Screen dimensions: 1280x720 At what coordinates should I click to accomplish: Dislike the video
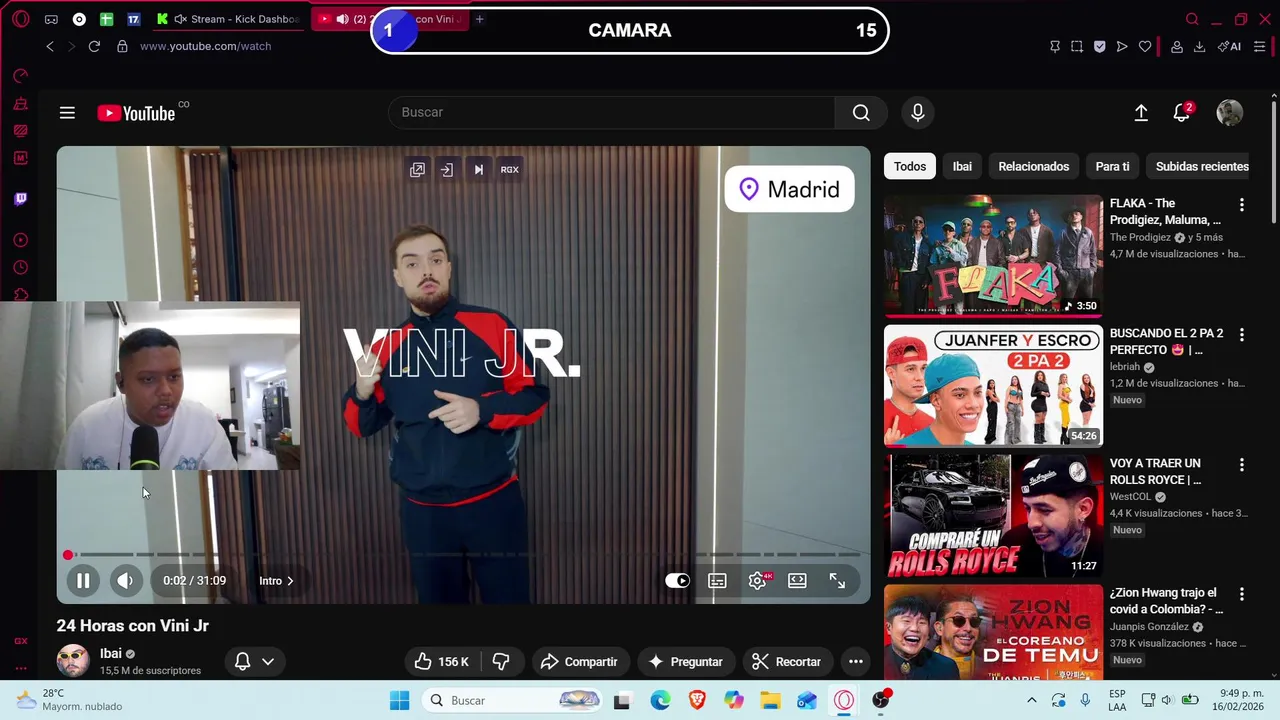(x=502, y=661)
